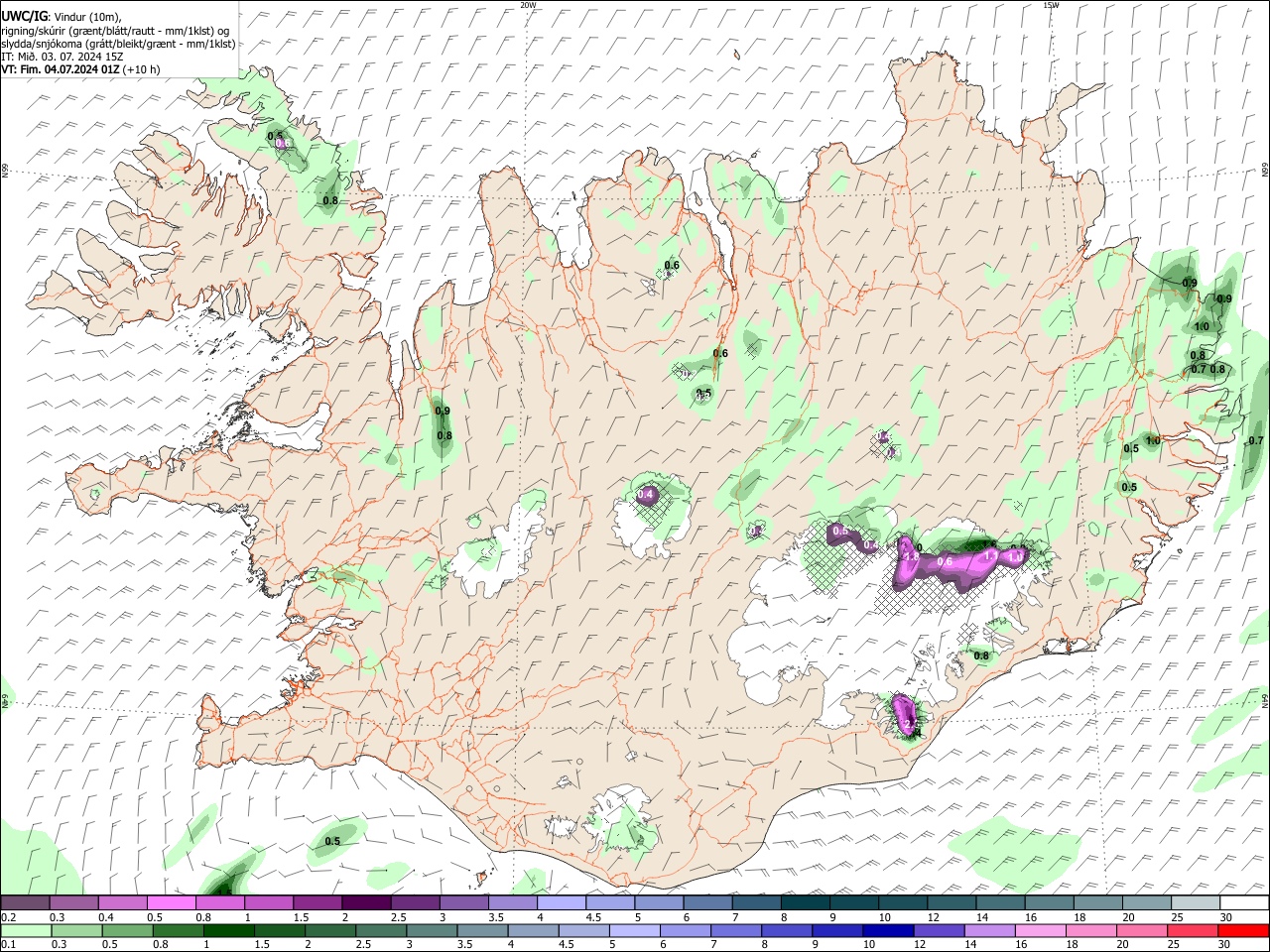1270x952 pixels.
Task: Click the white above-30 snow scale swatch
Action: (1245, 903)
